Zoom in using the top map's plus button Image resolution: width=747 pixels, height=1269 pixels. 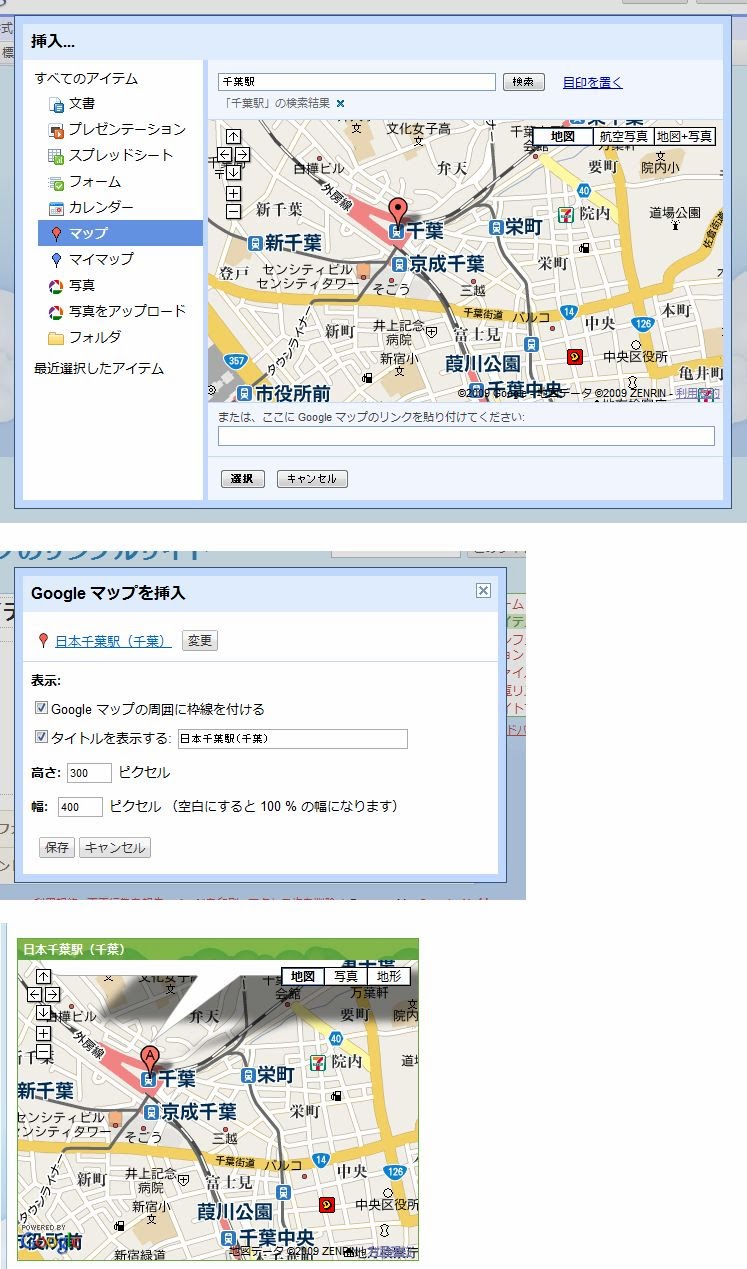(x=233, y=193)
